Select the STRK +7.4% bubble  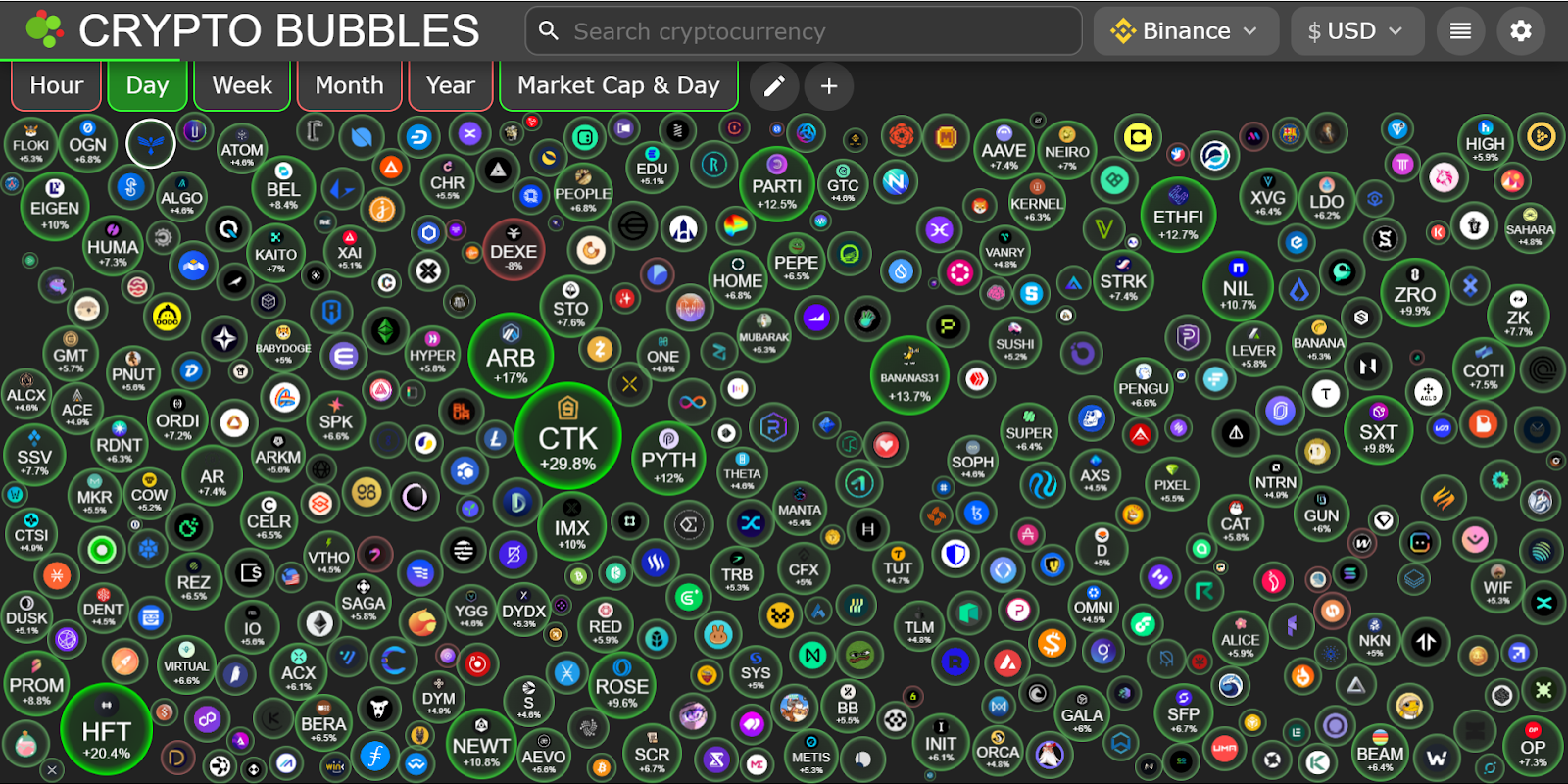coord(1123,280)
